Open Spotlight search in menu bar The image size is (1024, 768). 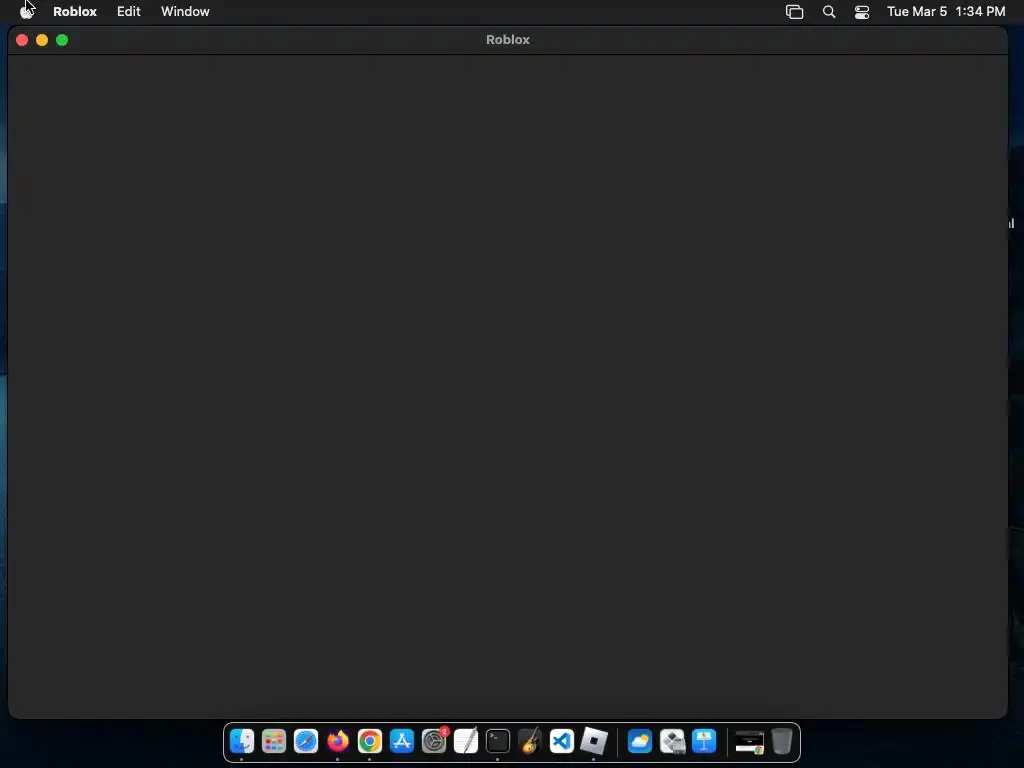click(829, 12)
